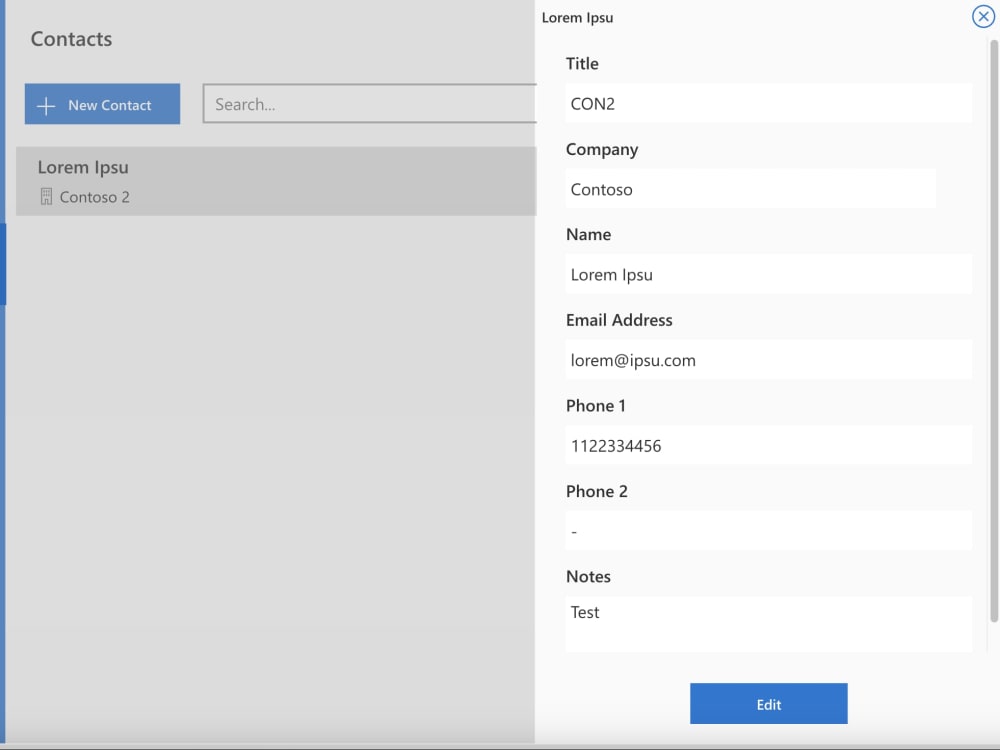Select the Notes field containing Test
Screen dimensions: 1000x750
pos(768,620)
